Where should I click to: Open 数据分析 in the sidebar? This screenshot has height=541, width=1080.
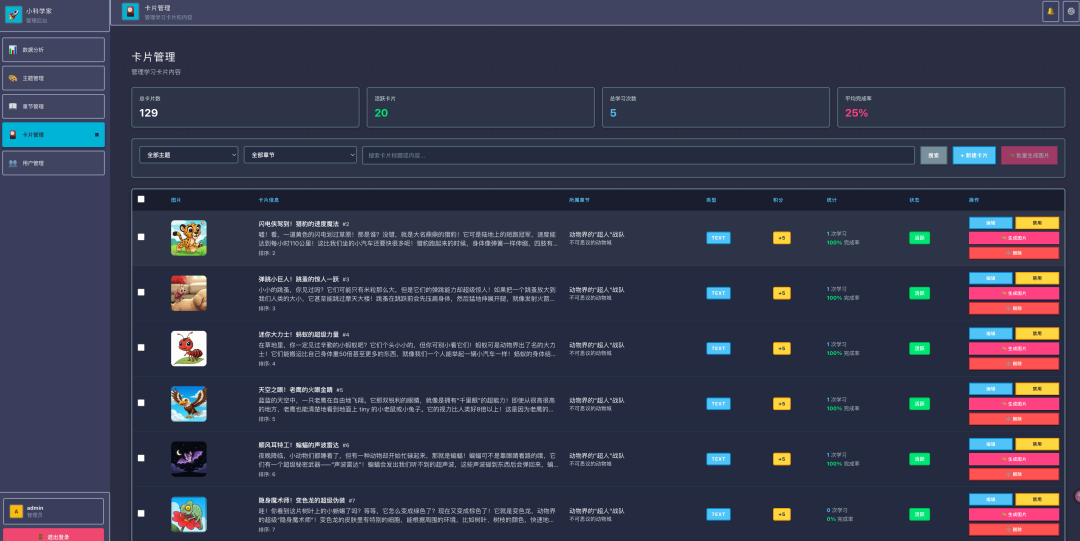click(53, 49)
